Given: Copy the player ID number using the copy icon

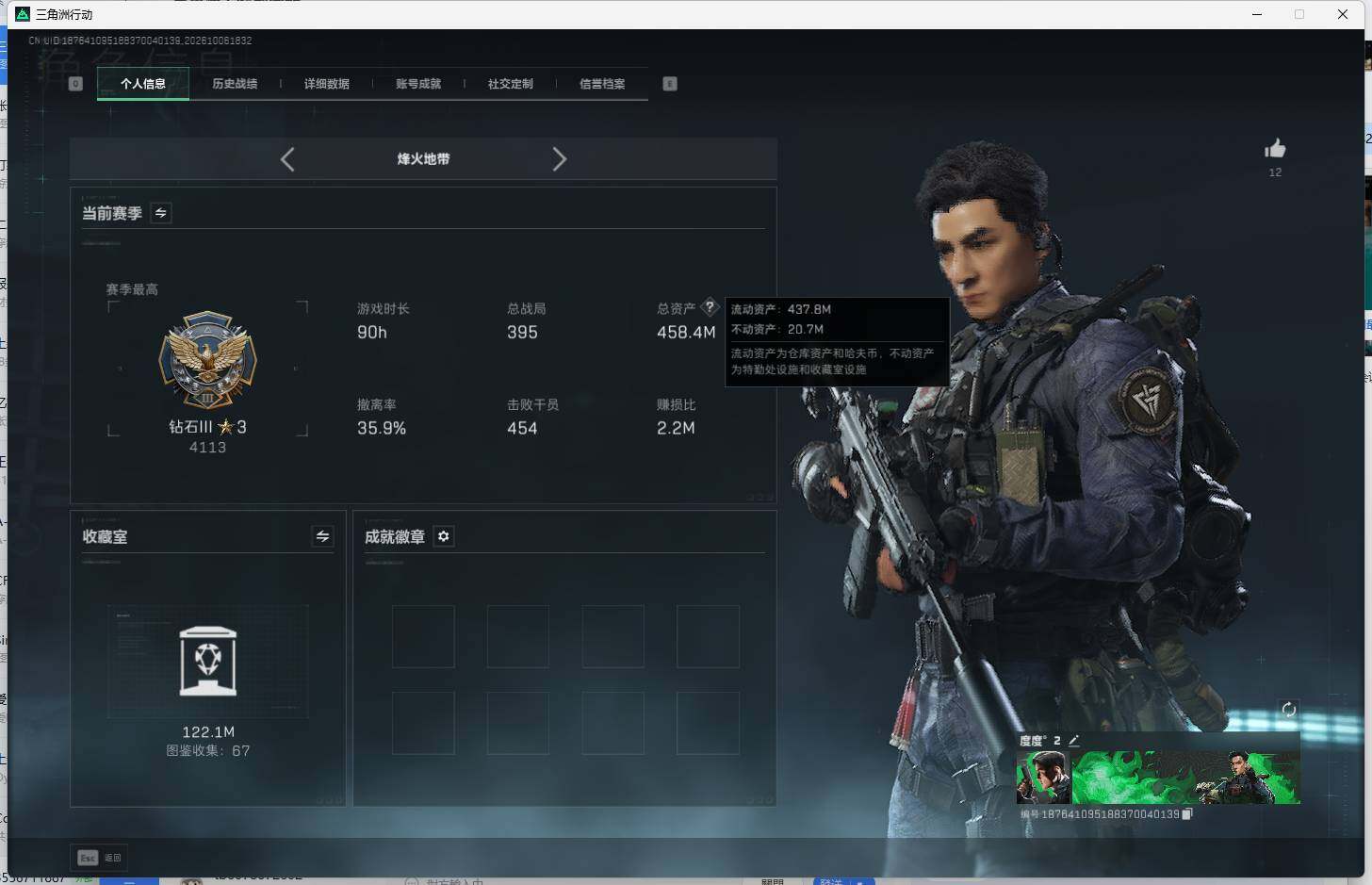Looking at the screenshot, I should tap(1187, 814).
